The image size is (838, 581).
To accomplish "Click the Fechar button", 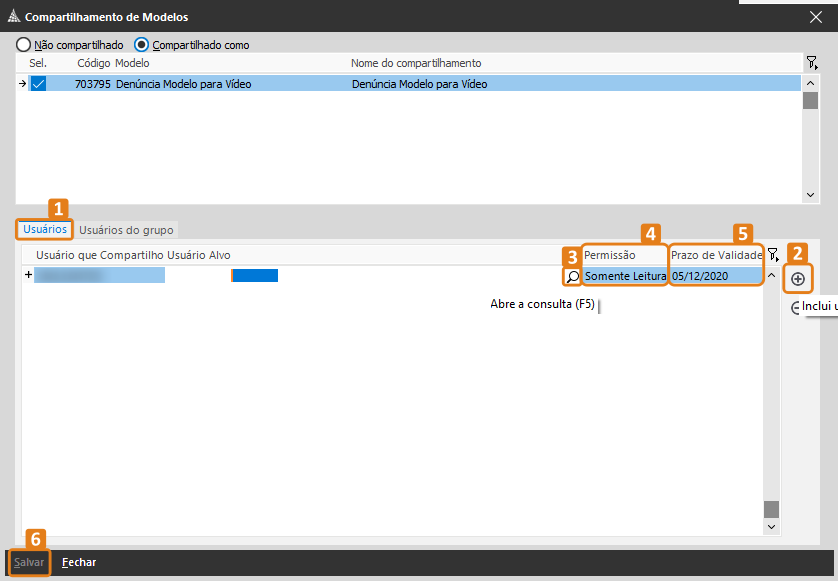I will (x=79, y=562).
